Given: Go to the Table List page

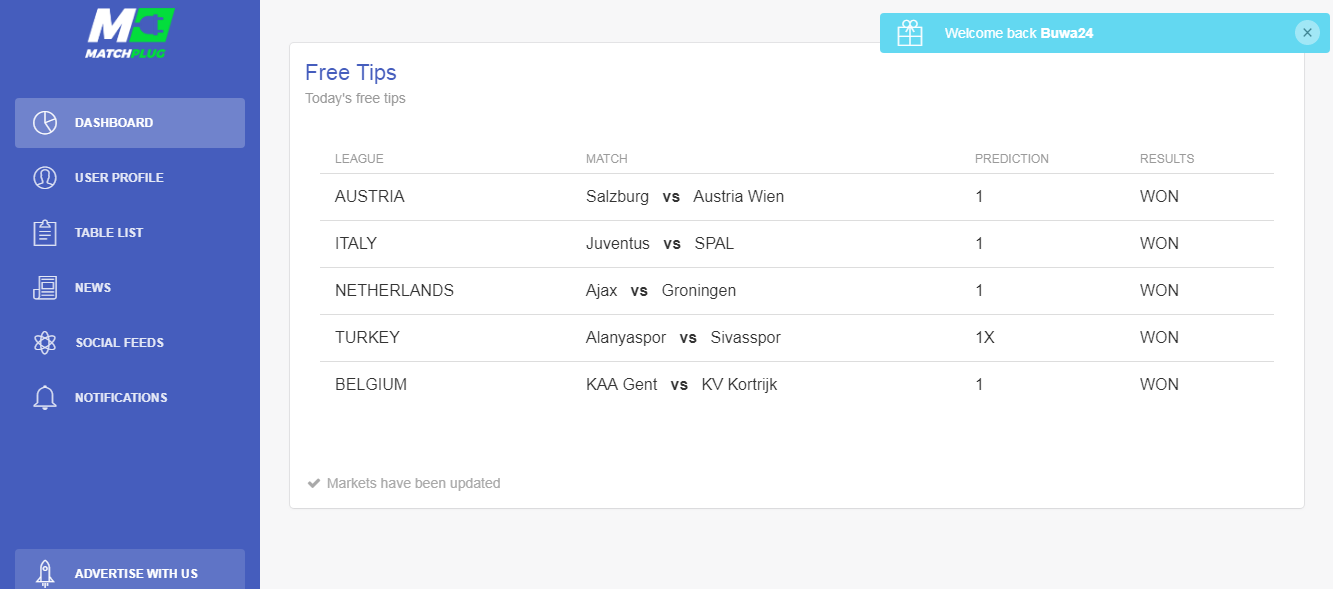Looking at the screenshot, I should pos(130,233).
